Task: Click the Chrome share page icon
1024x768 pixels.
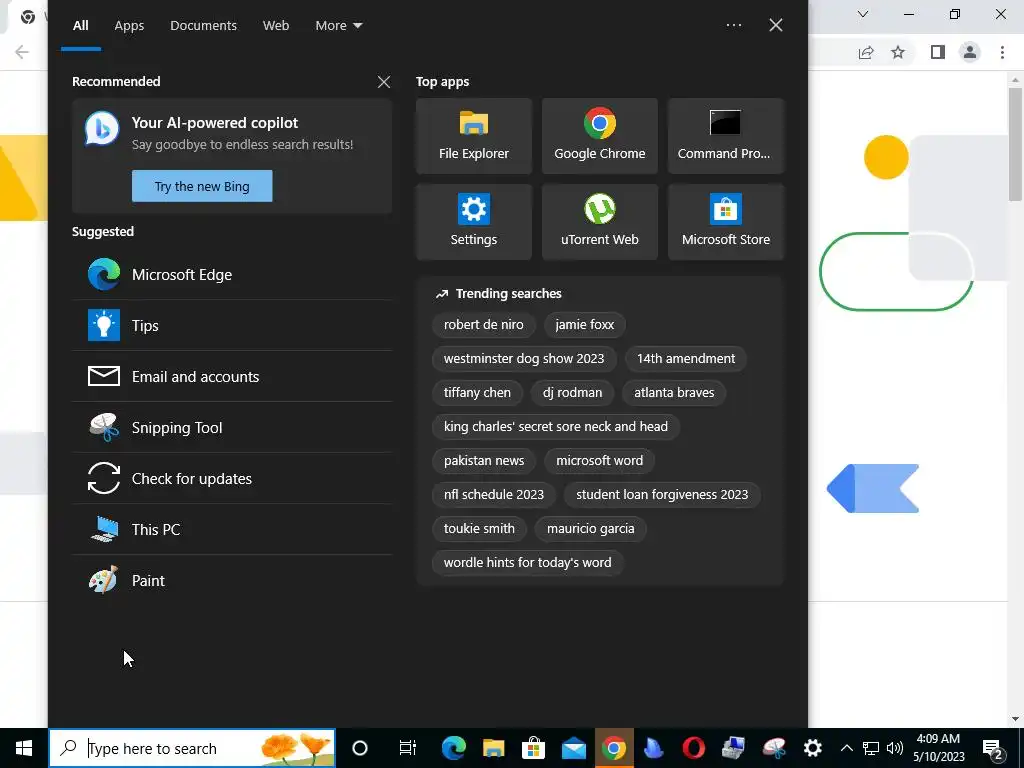Action: pyautogui.click(x=866, y=52)
